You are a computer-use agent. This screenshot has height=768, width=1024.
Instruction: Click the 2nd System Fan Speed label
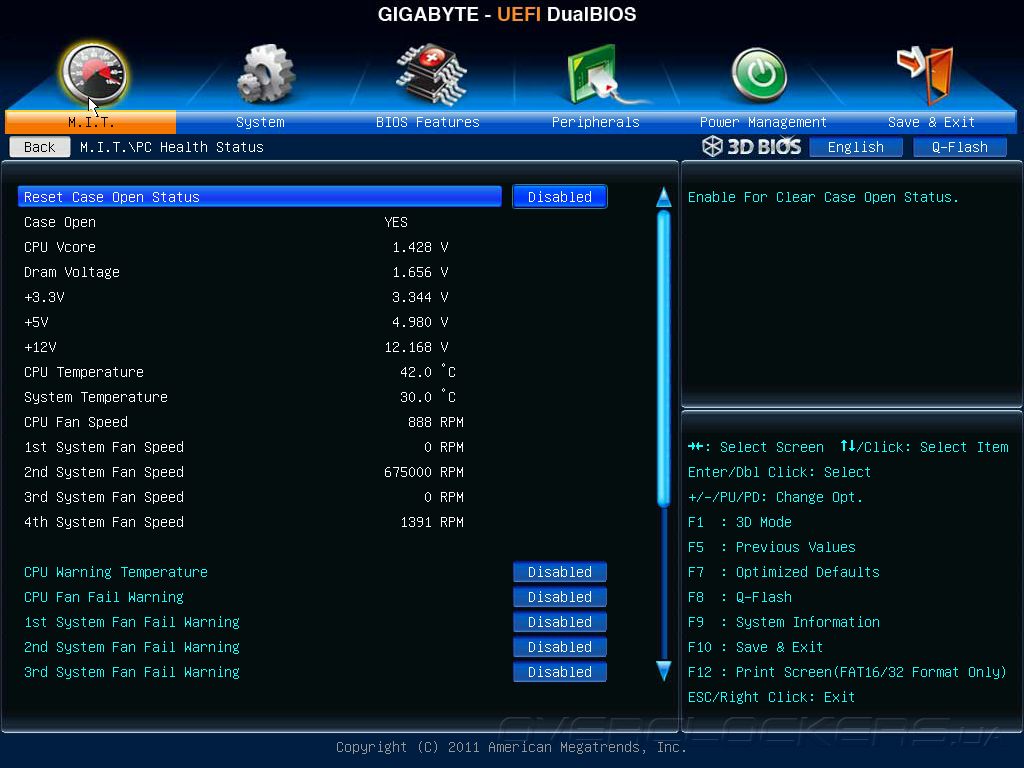(104, 472)
